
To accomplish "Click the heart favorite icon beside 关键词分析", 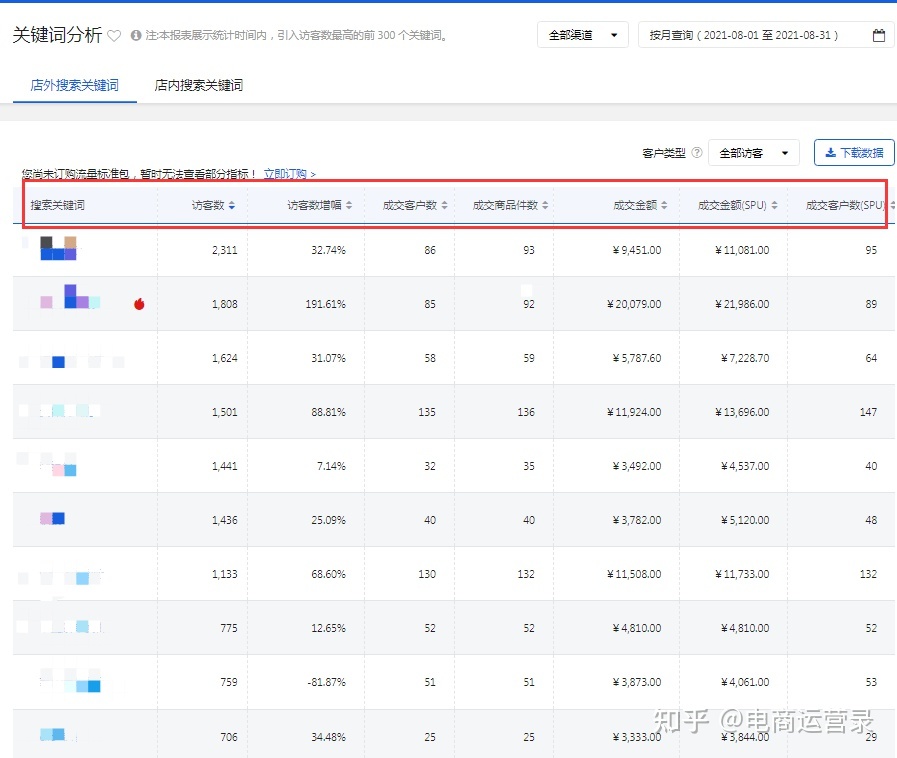I will 114,35.
